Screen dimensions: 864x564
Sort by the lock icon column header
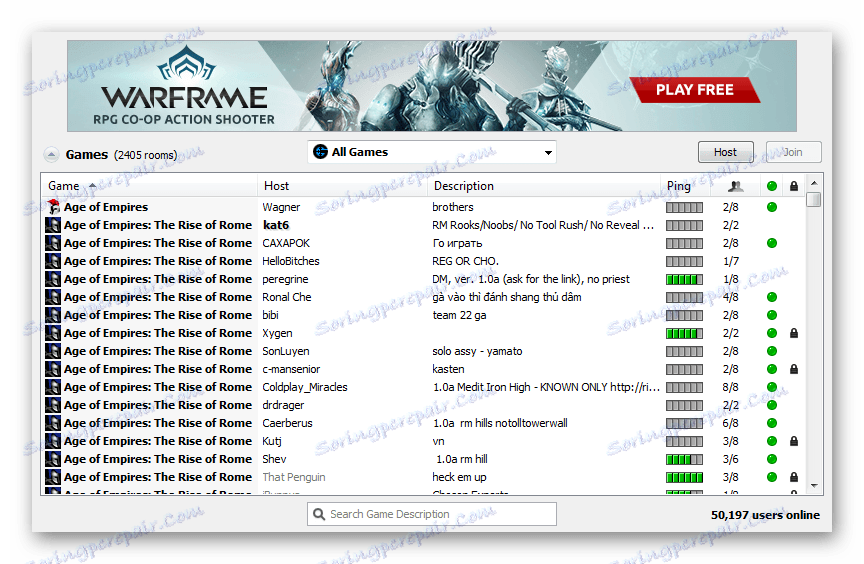tap(794, 186)
